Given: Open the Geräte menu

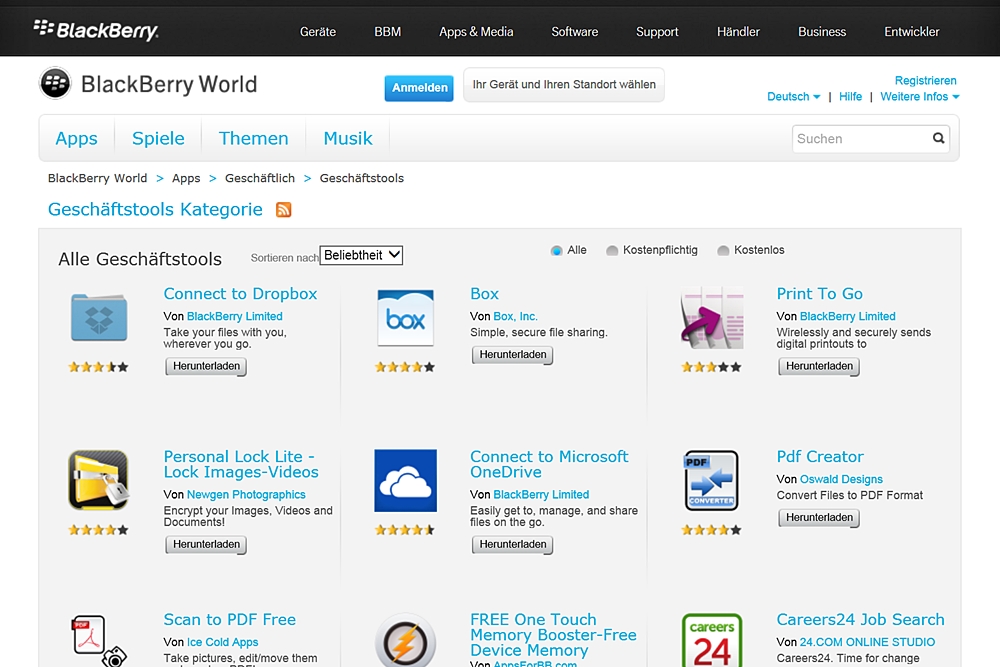Looking at the screenshot, I should 318,31.
